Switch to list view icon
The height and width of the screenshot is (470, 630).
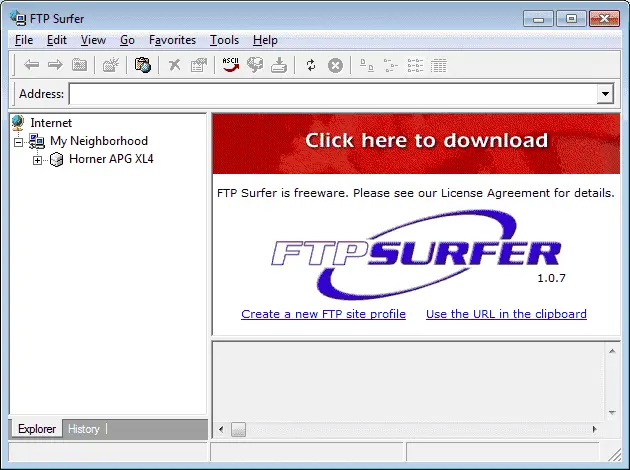coord(415,65)
